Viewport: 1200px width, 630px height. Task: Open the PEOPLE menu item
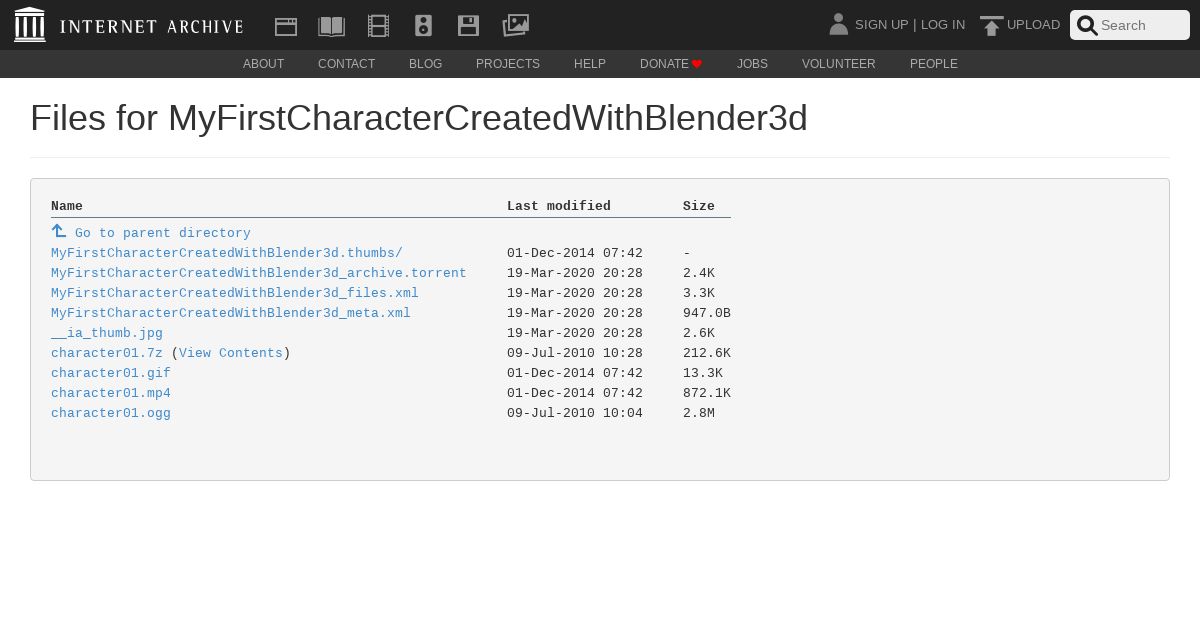coord(934,64)
